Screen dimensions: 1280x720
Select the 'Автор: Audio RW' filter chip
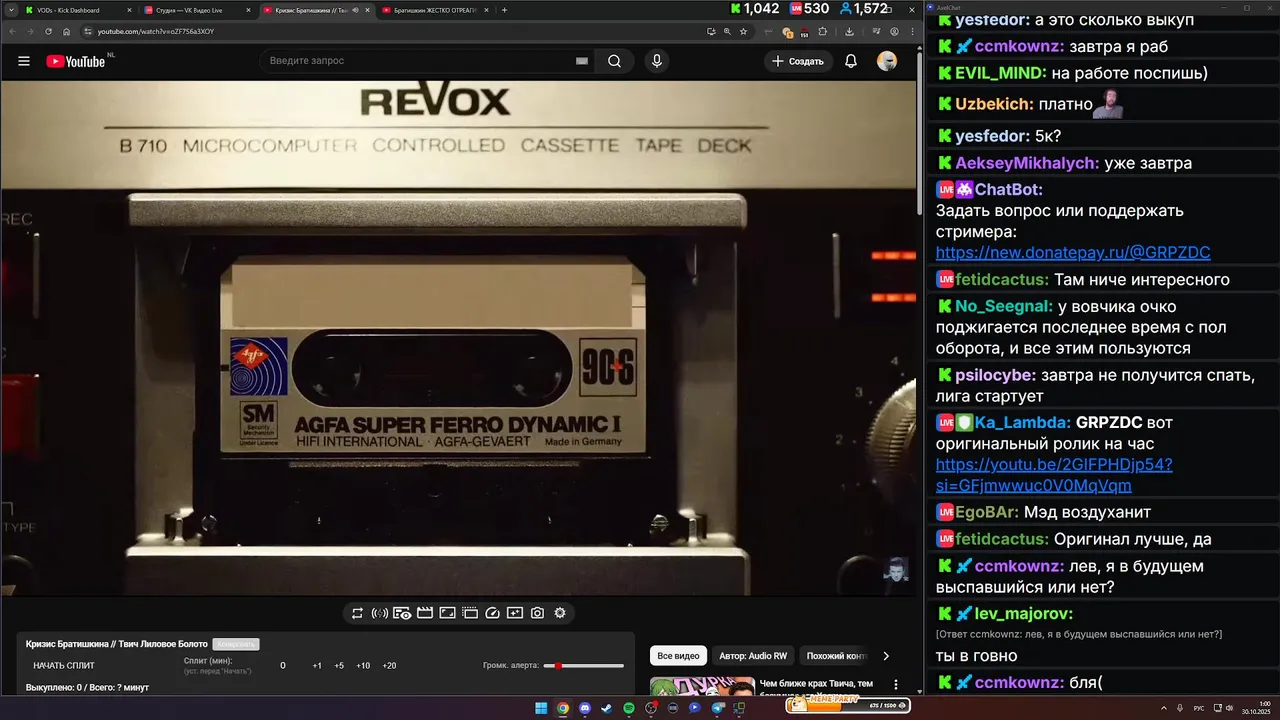[753, 656]
